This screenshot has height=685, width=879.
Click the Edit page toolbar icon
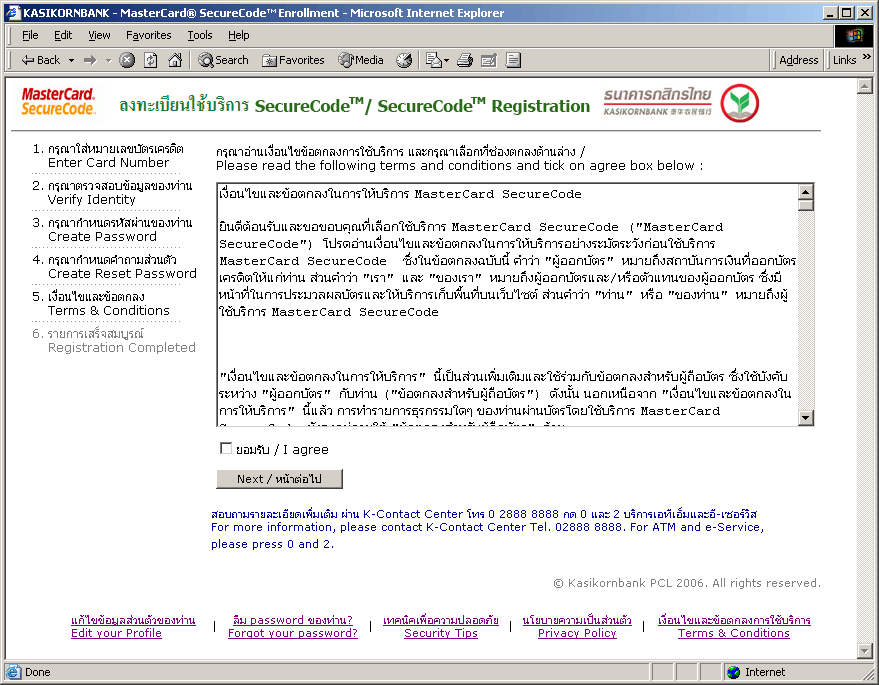[x=489, y=60]
